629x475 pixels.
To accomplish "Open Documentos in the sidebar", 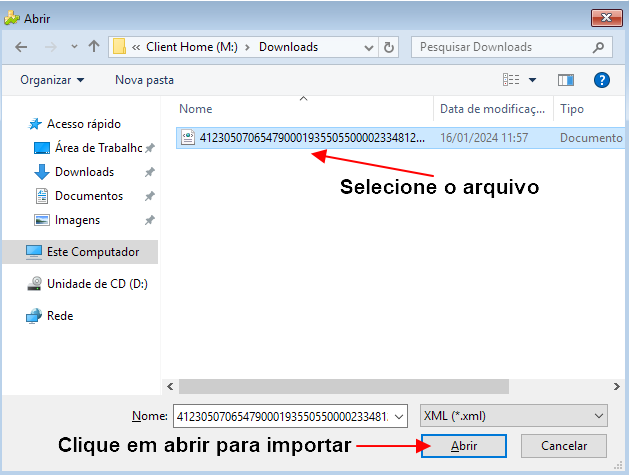I will coord(89,196).
